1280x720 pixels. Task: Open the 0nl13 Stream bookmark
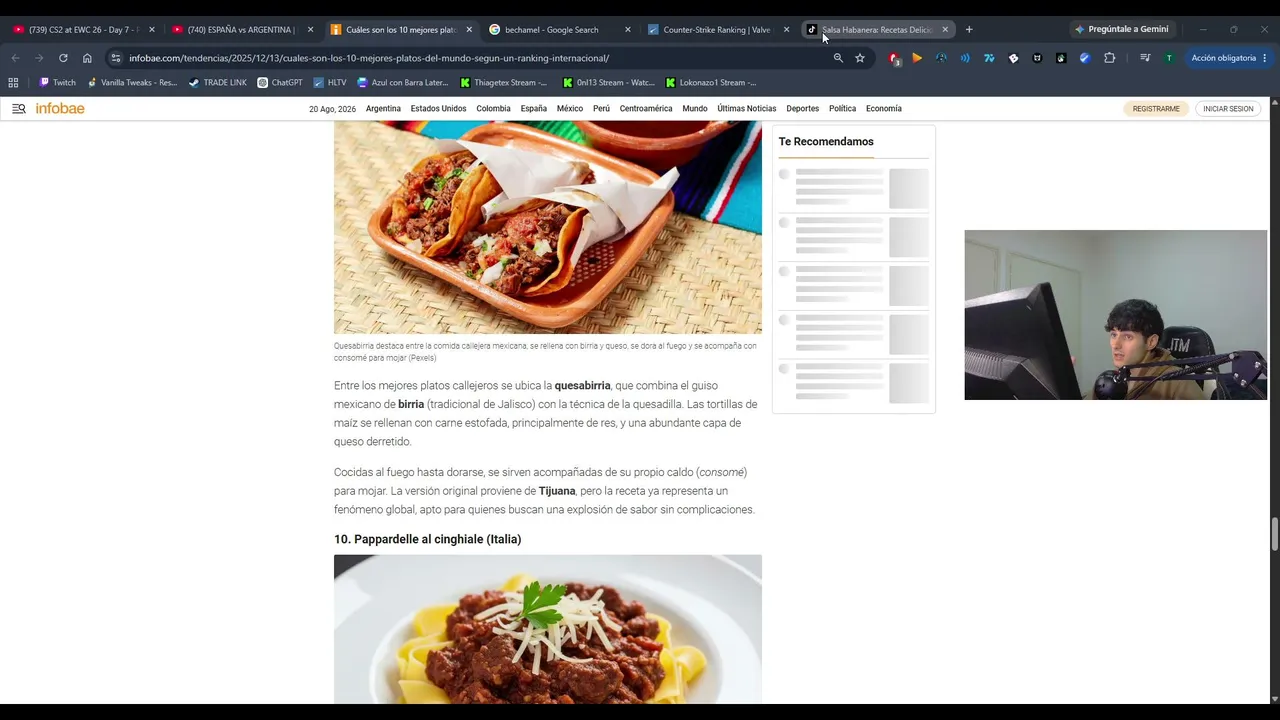[x=609, y=82]
